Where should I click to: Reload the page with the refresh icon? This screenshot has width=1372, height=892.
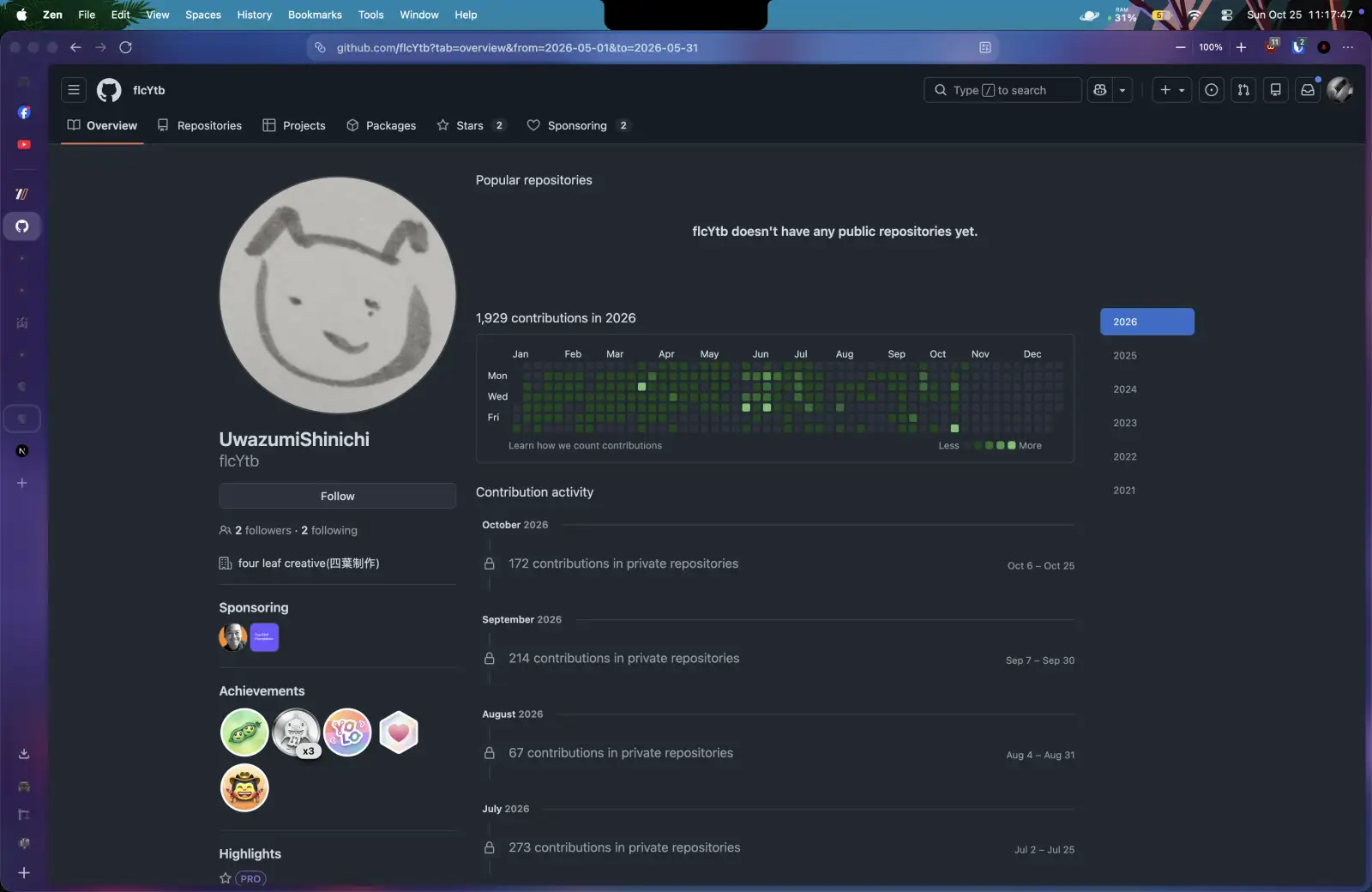click(126, 47)
